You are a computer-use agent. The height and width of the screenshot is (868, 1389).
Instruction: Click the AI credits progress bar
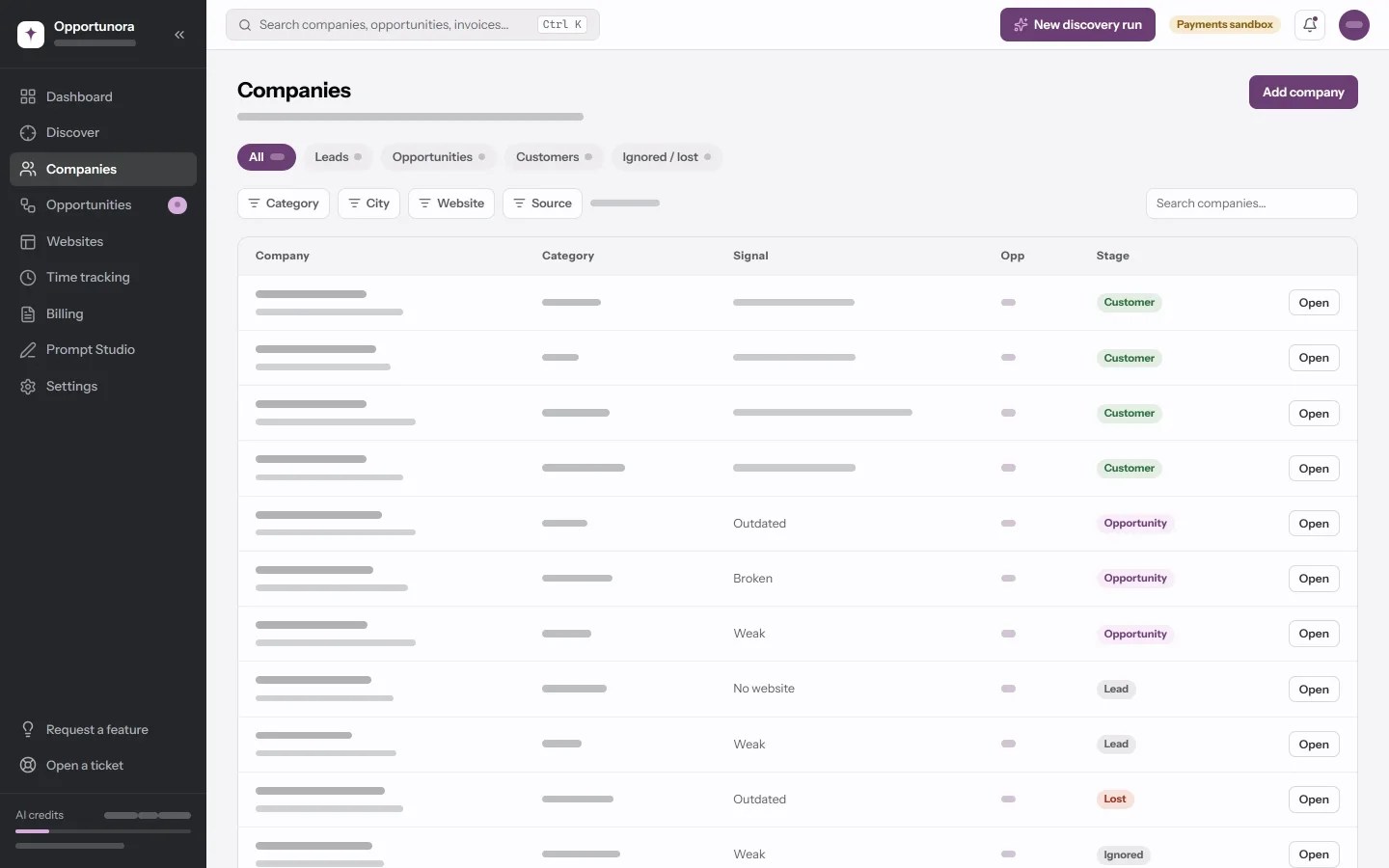[x=103, y=831]
